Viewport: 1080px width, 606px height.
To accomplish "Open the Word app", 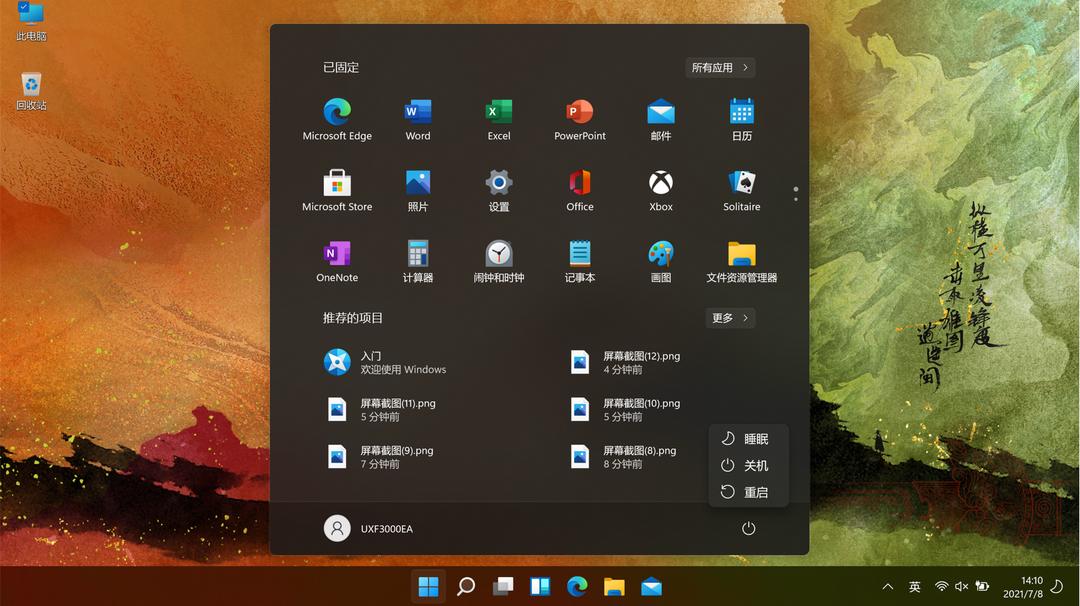I will [x=417, y=117].
